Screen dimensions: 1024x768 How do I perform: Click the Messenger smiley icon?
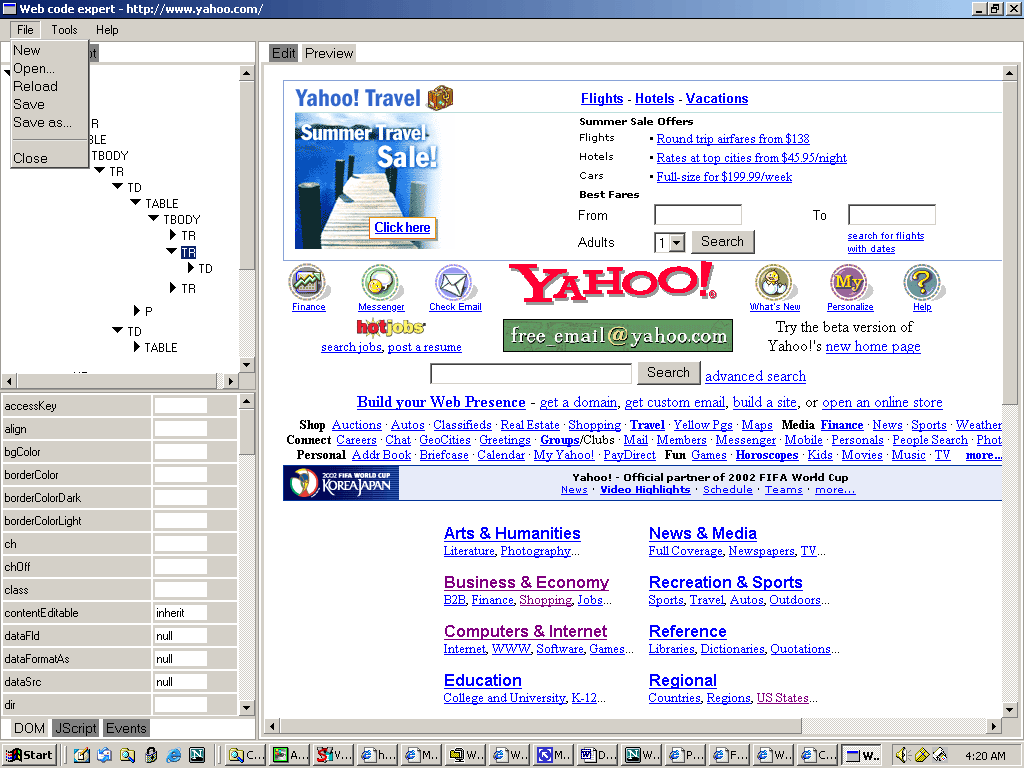click(380, 282)
